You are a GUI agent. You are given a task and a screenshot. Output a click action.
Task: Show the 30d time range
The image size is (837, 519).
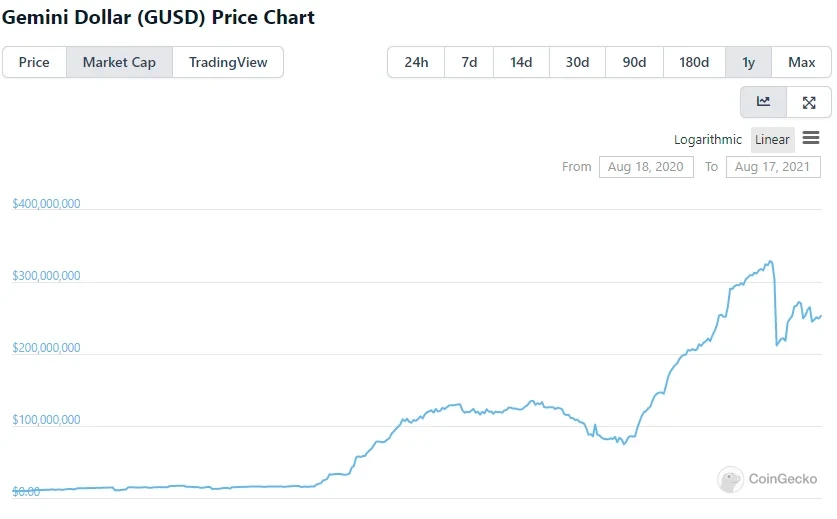pos(577,62)
